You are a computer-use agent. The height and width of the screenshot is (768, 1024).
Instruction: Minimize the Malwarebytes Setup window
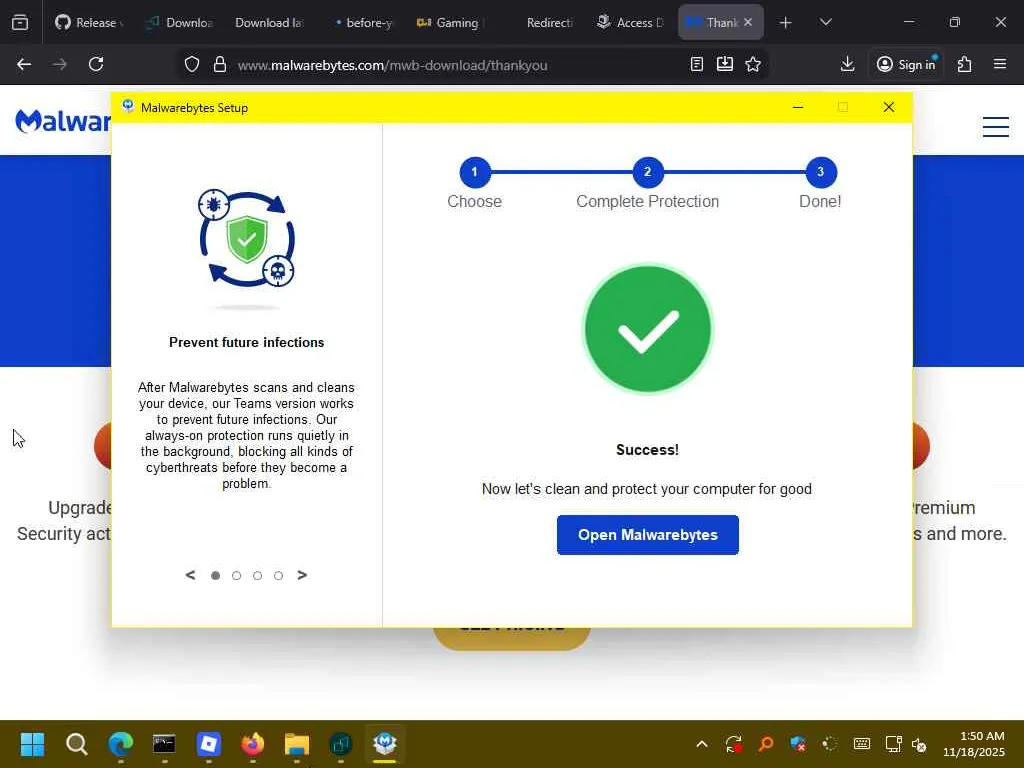click(x=798, y=107)
